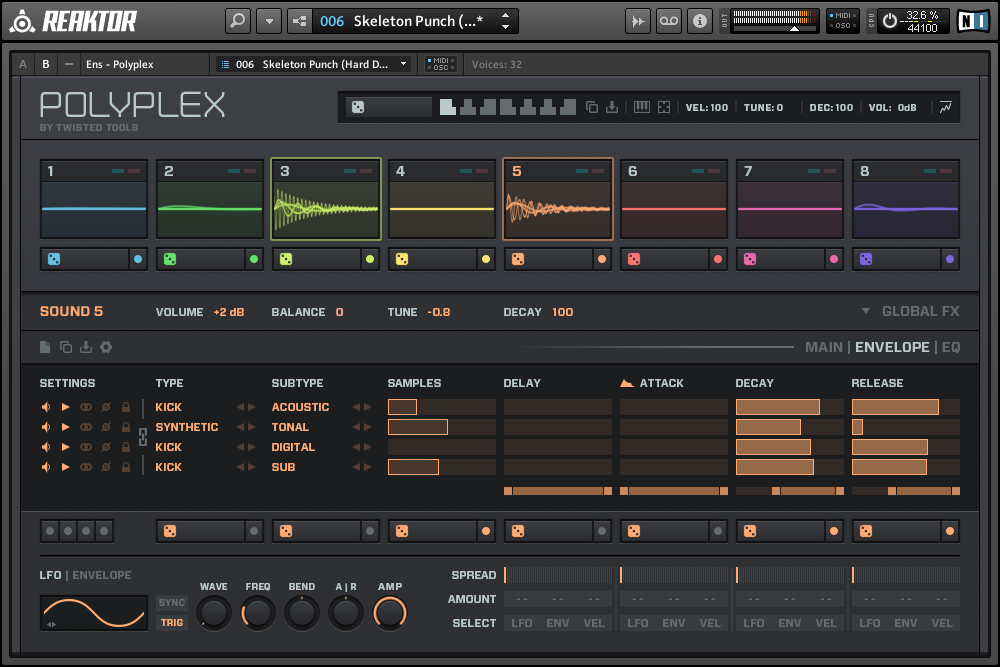
Task: Enable the LFO SYNC button
Action: click(x=172, y=603)
